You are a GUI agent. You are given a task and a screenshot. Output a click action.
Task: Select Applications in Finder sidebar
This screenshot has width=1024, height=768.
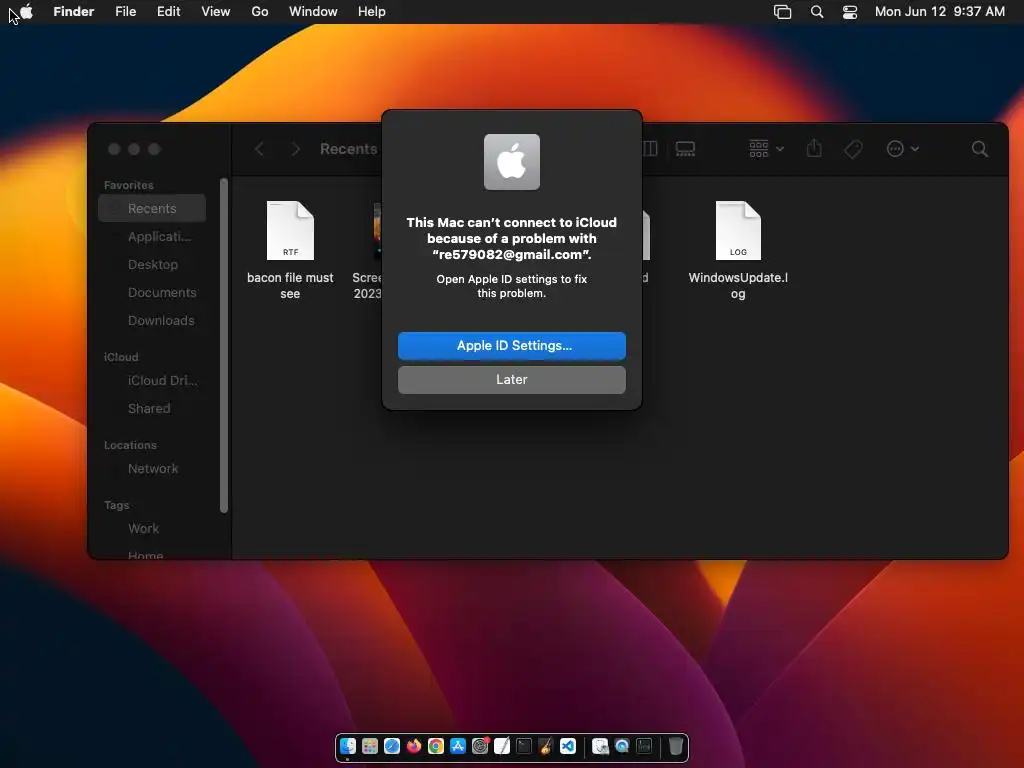point(152,236)
